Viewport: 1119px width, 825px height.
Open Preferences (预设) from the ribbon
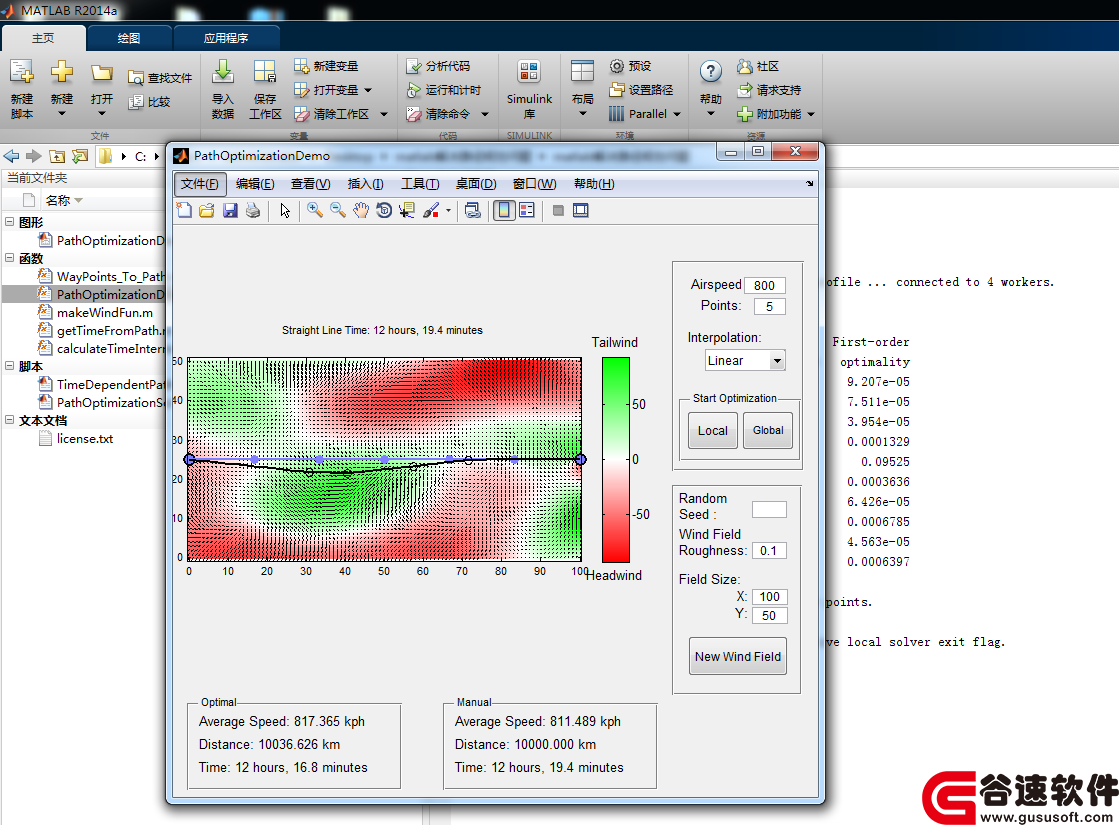pos(630,66)
